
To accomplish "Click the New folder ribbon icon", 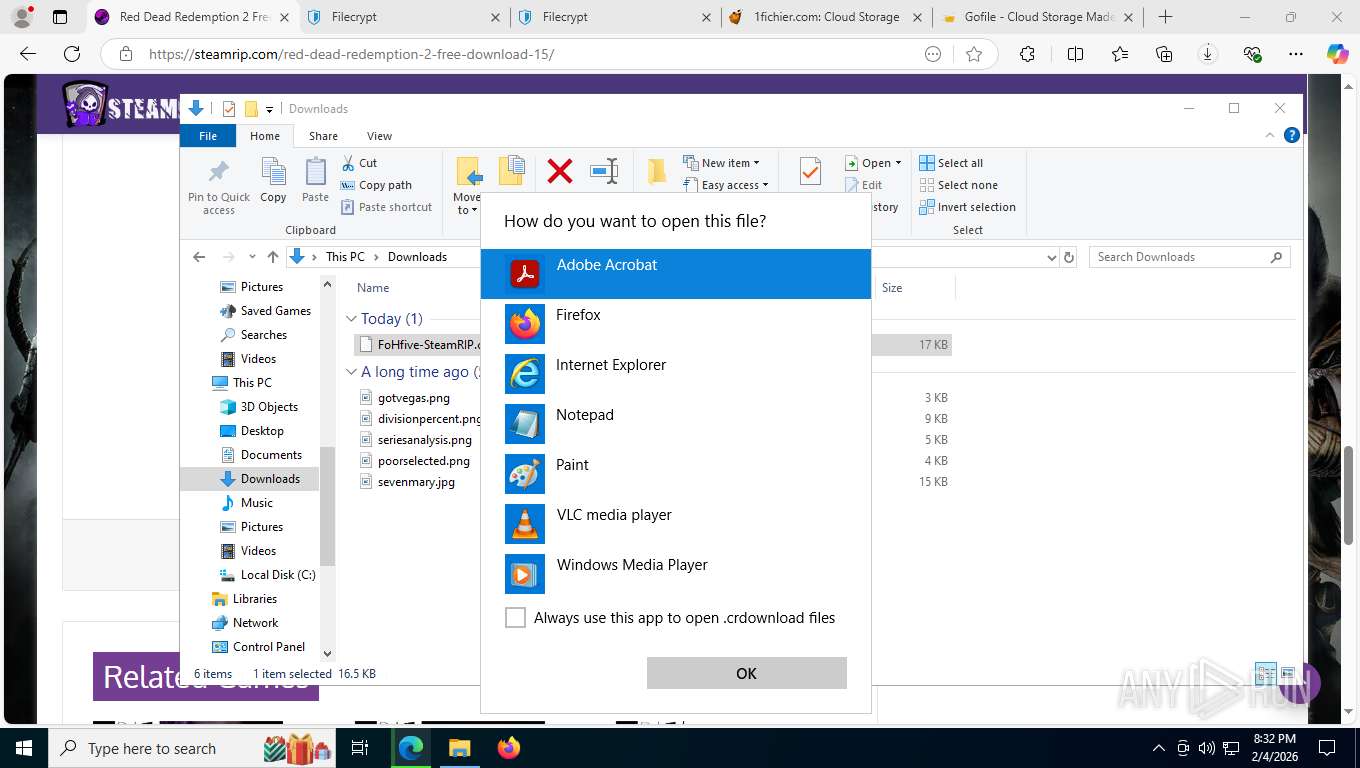I will (656, 171).
